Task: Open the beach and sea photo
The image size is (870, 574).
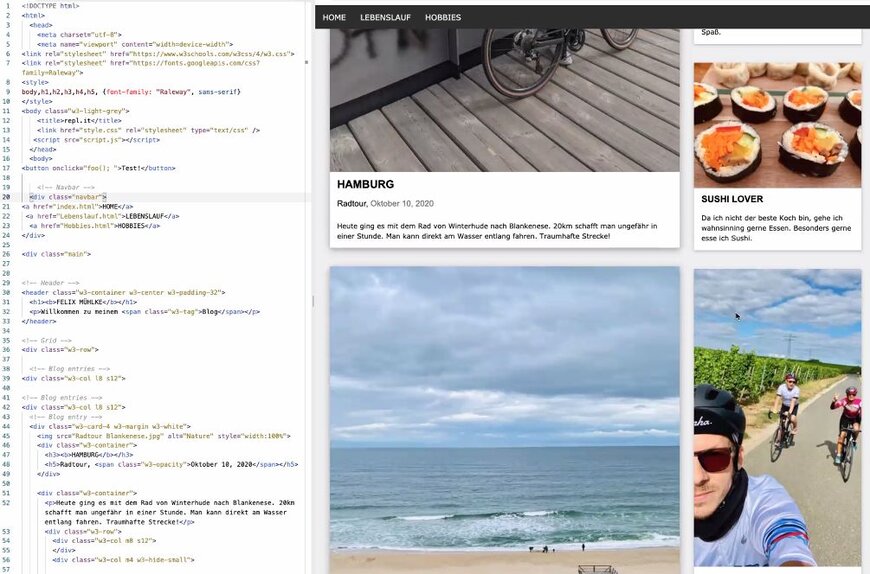Action: point(504,420)
